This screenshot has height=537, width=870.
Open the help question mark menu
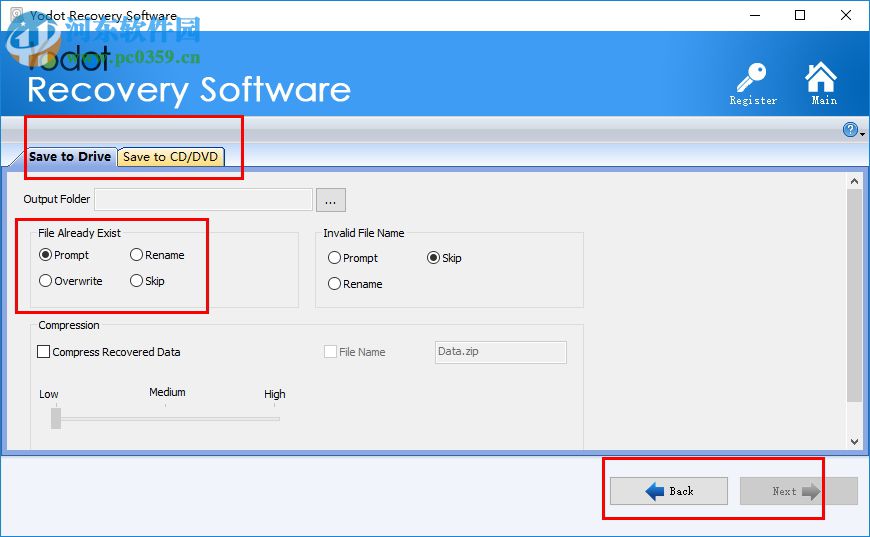point(853,130)
